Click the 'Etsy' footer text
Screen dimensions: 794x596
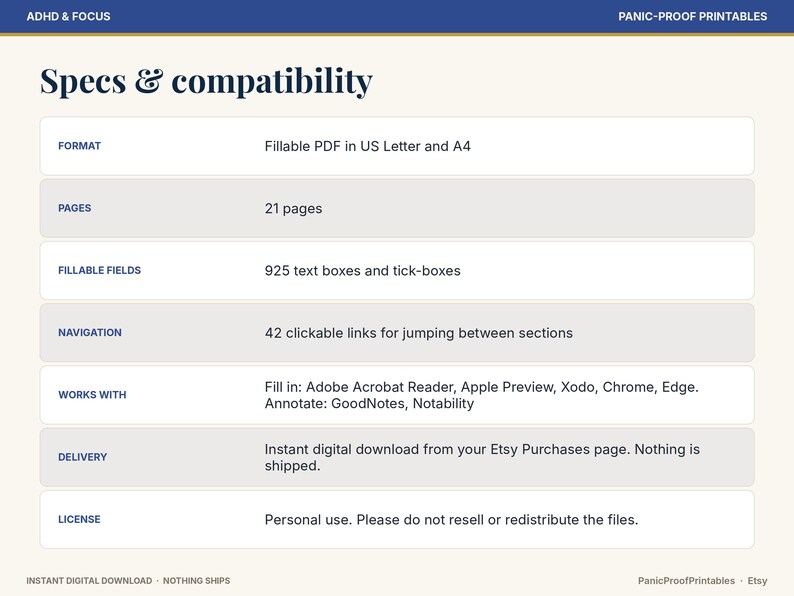757,581
